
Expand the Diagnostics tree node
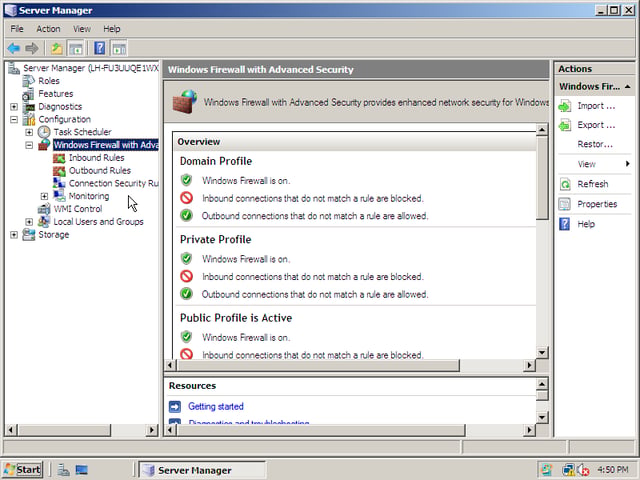coord(14,107)
